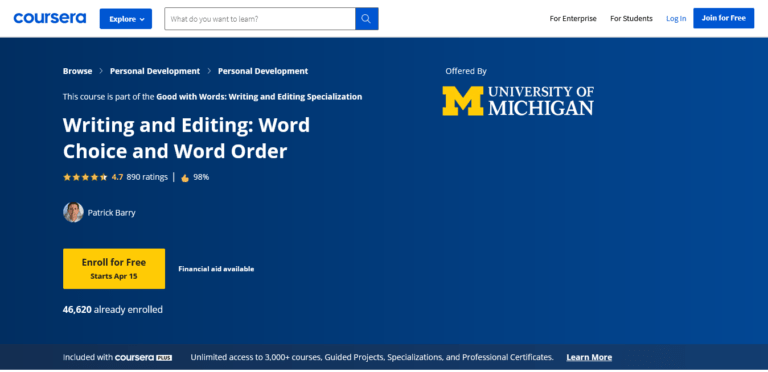The height and width of the screenshot is (372, 768).
Task: Click the Coursera Plus logo in the banner
Action: tap(143, 357)
